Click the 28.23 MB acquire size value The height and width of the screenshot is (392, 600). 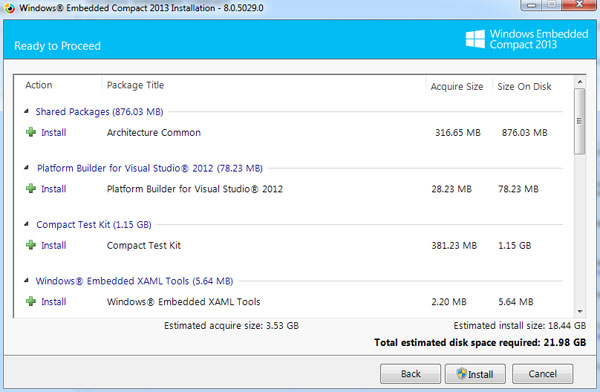(x=452, y=189)
